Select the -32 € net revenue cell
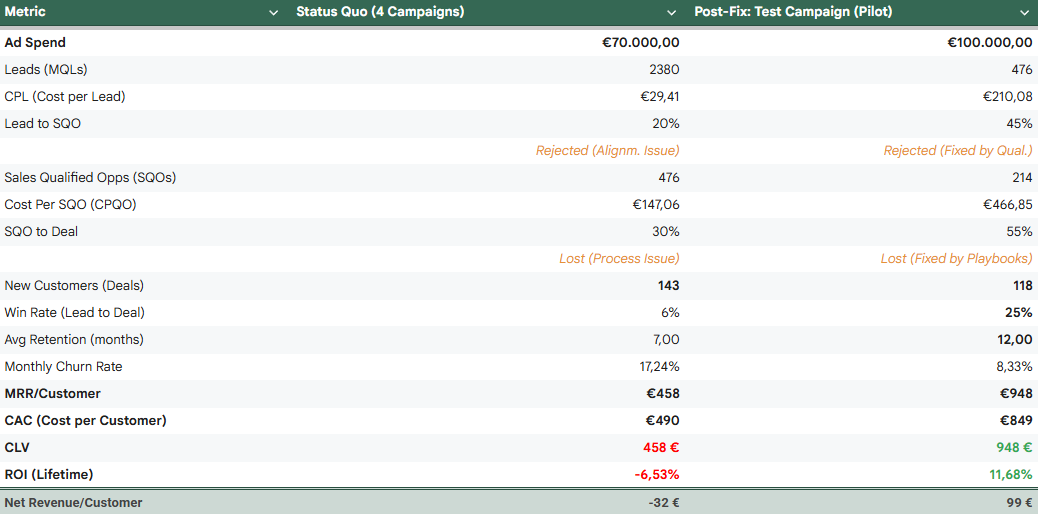This screenshot has height=514, width=1038. tap(664, 503)
